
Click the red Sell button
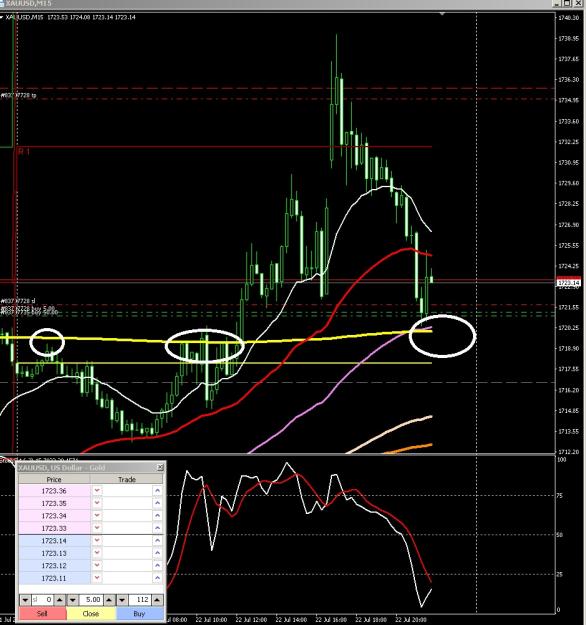(x=43, y=613)
